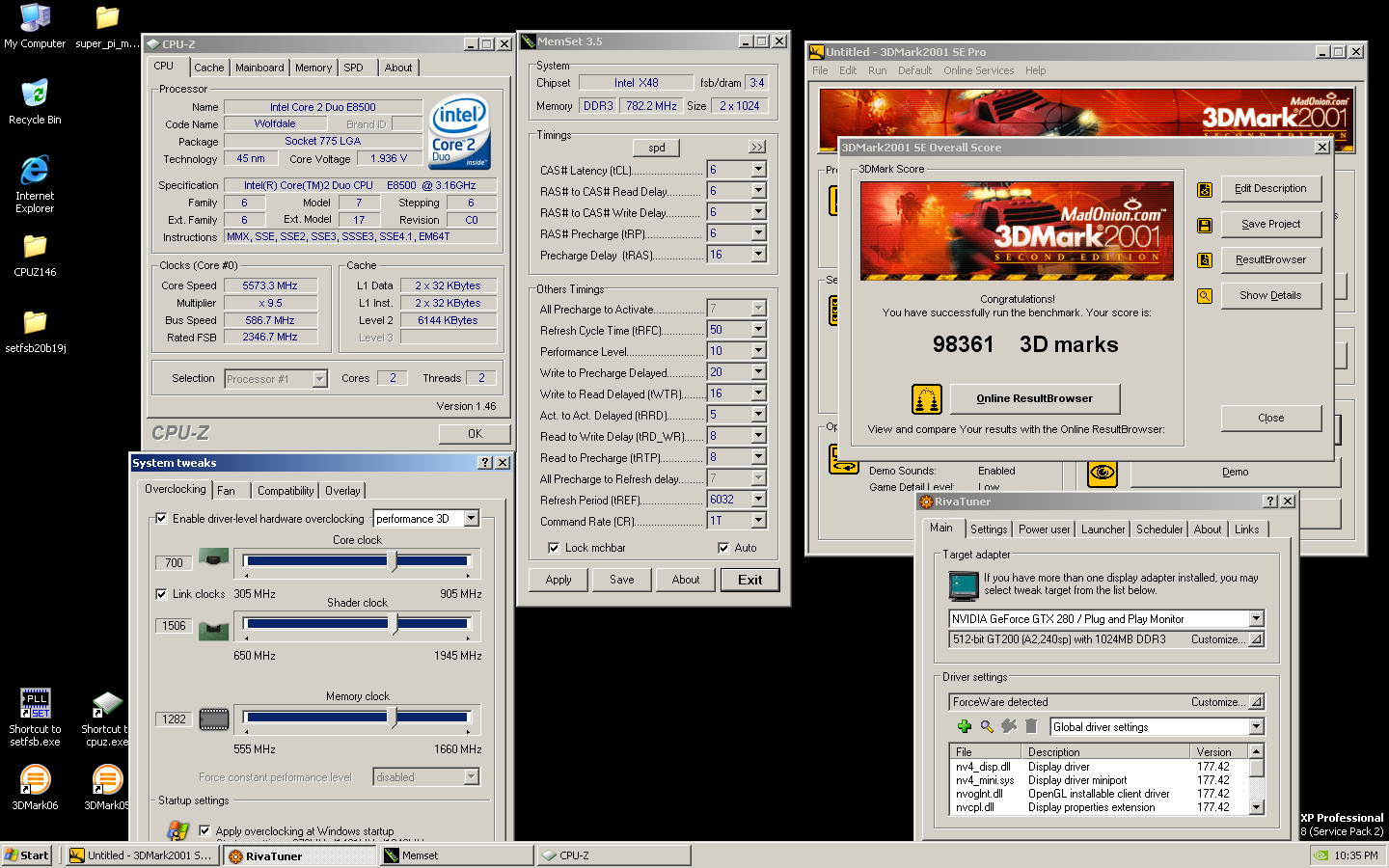Click the arrows button next to spd

click(x=757, y=148)
